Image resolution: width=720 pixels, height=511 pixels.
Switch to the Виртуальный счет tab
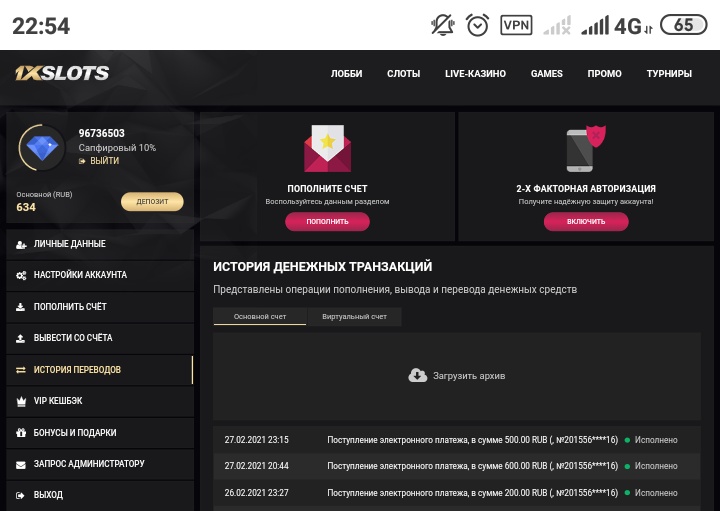pyautogui.click(x=354, y=316)
